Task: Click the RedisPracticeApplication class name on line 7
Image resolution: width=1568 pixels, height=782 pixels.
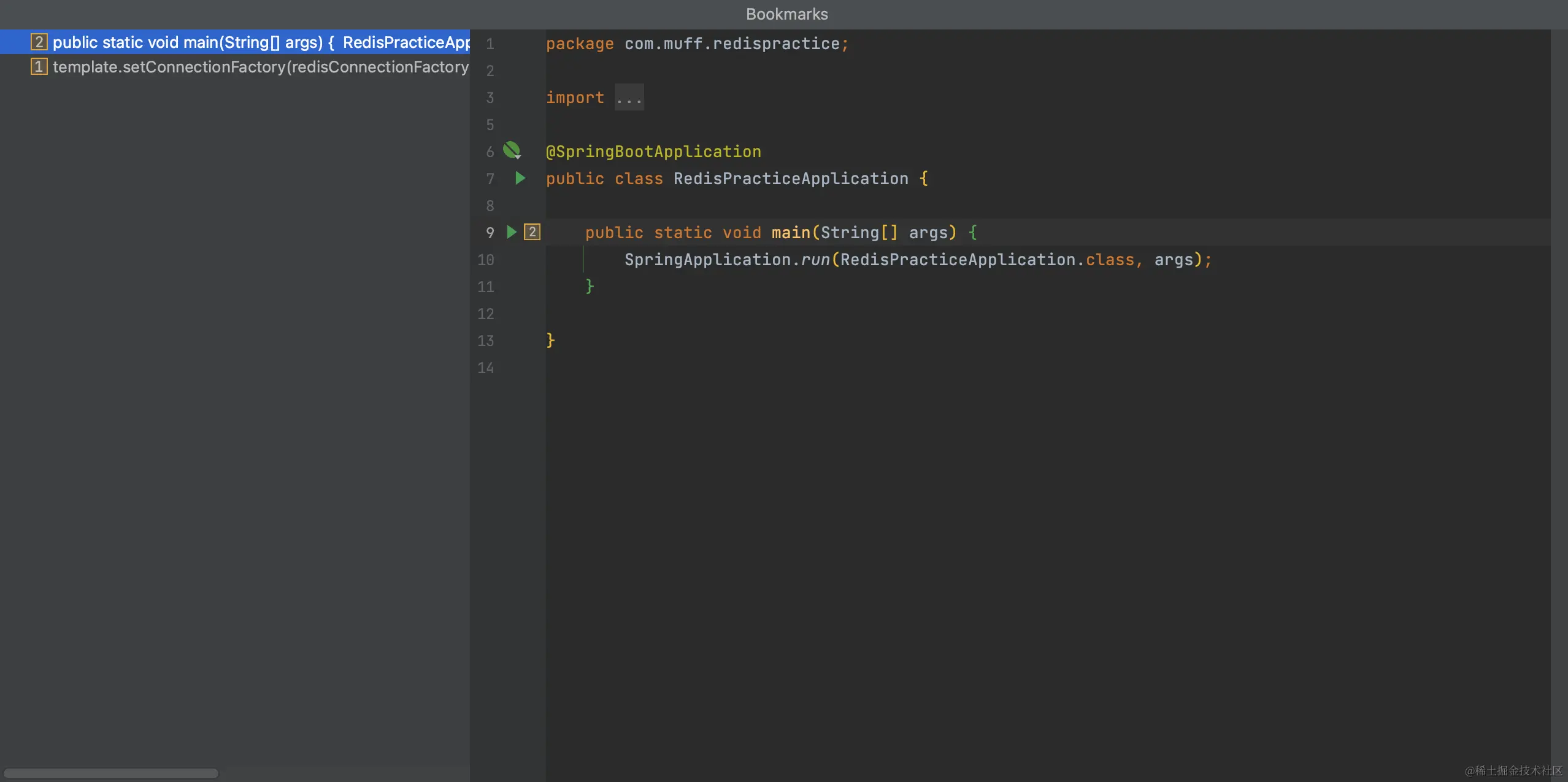Action: coord(791,179)
